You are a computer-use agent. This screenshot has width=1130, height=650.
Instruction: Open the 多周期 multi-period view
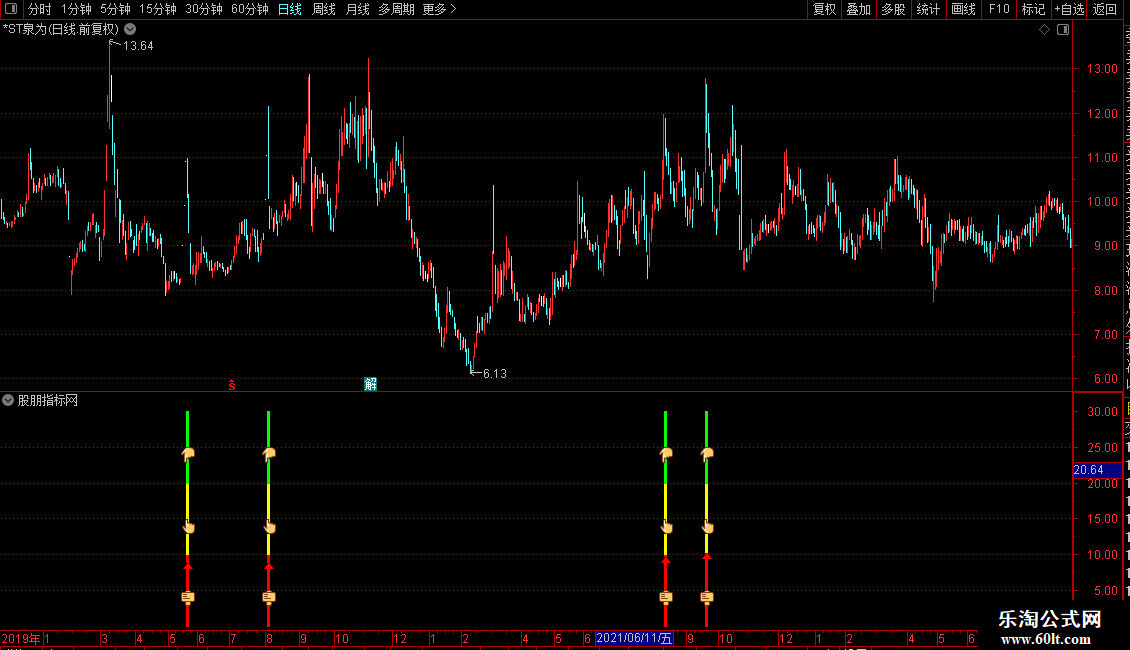(x=396, y=9)
